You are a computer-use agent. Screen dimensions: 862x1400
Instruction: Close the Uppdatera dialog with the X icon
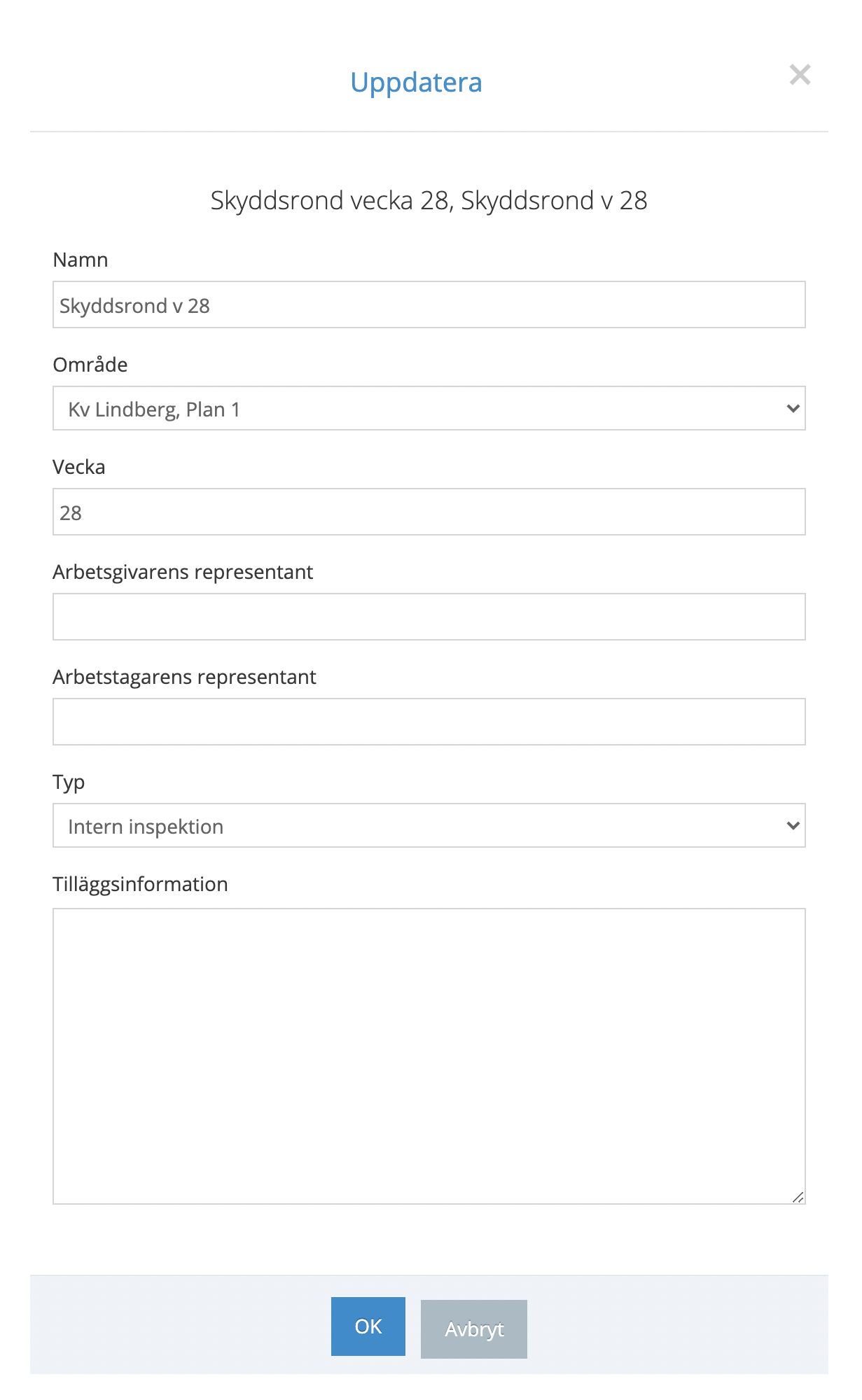point(800,75)
